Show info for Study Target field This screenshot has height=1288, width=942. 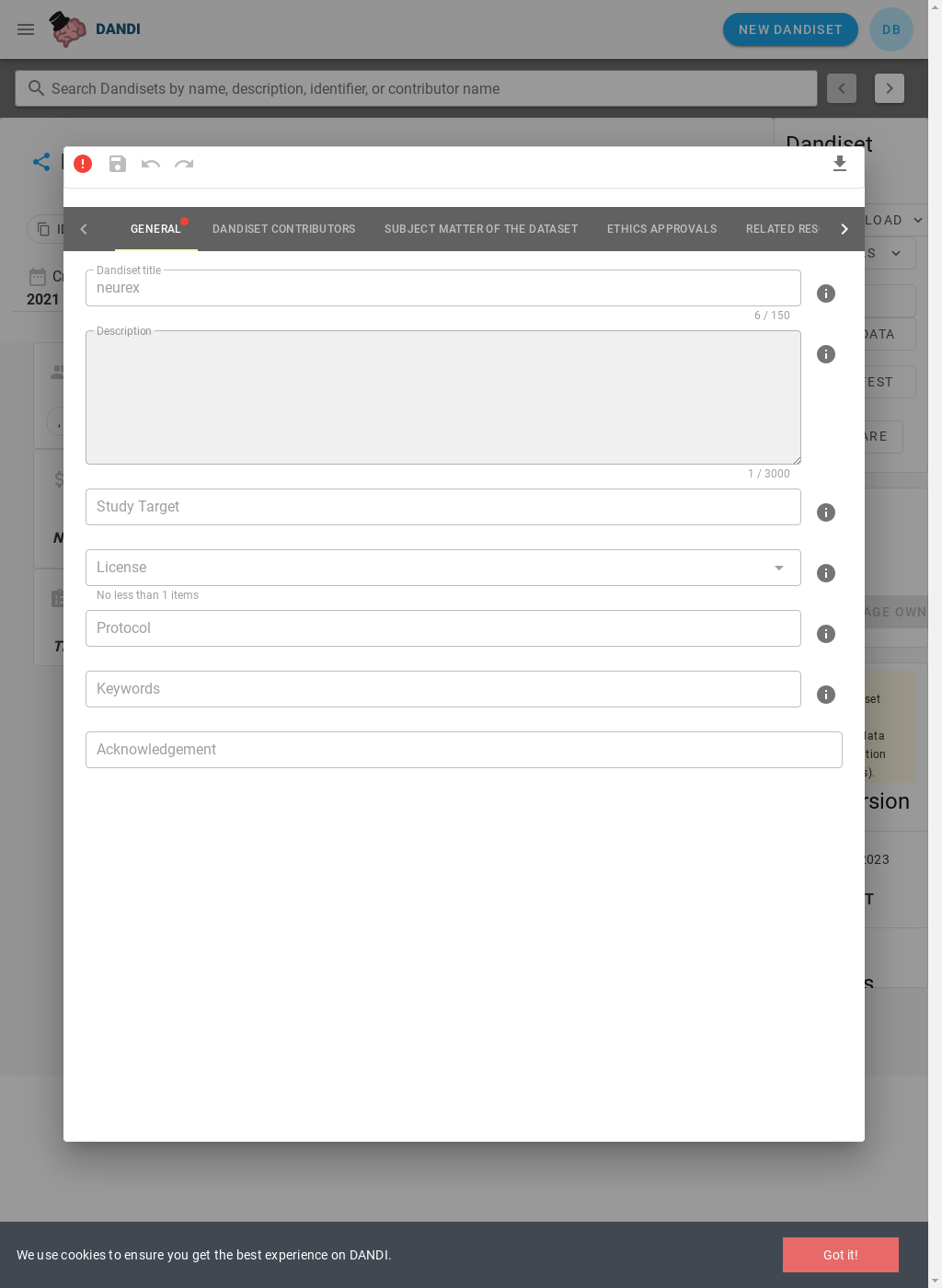pos(826,512)
